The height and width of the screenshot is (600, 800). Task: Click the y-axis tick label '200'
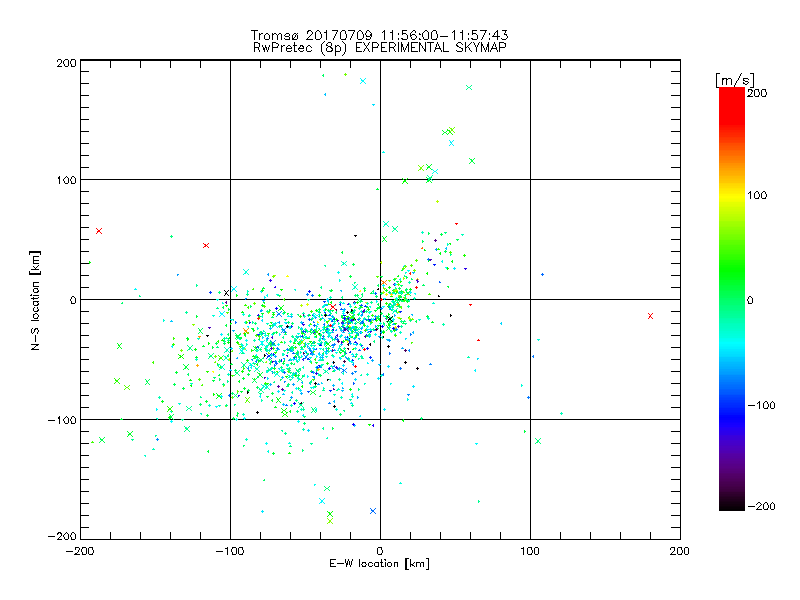[66, 63]
